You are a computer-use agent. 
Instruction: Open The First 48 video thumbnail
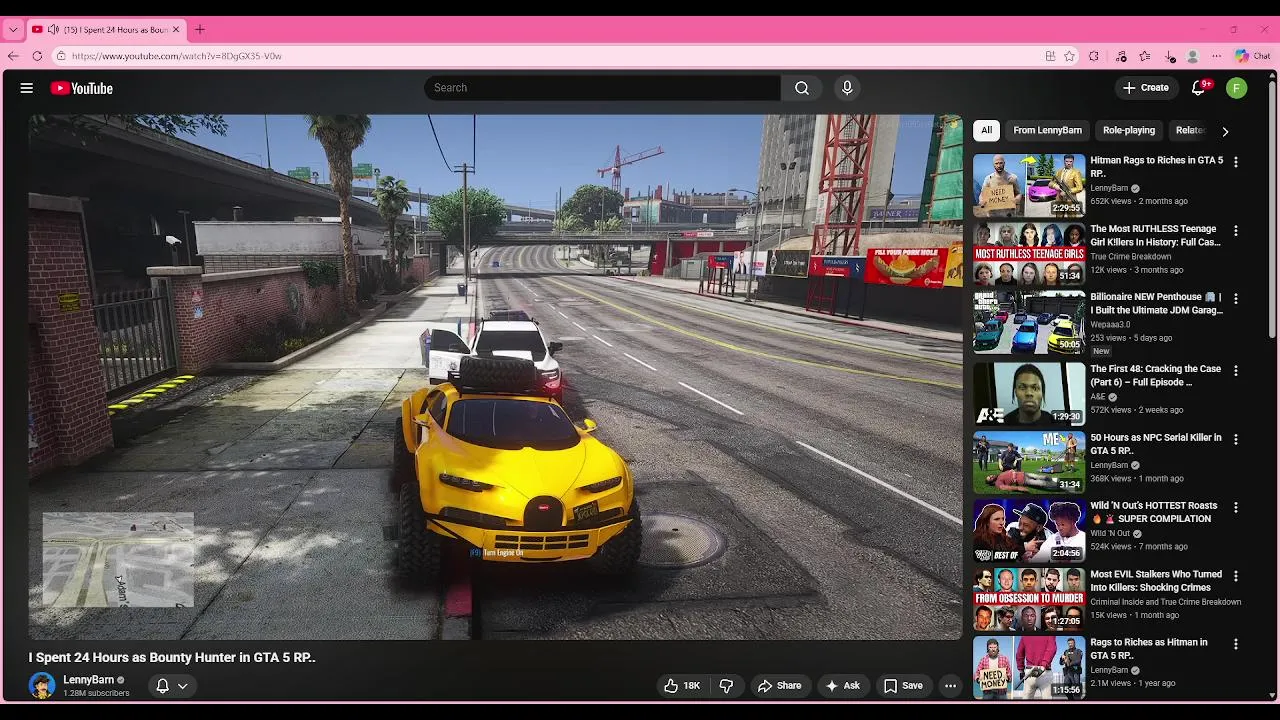[1029, 393]
